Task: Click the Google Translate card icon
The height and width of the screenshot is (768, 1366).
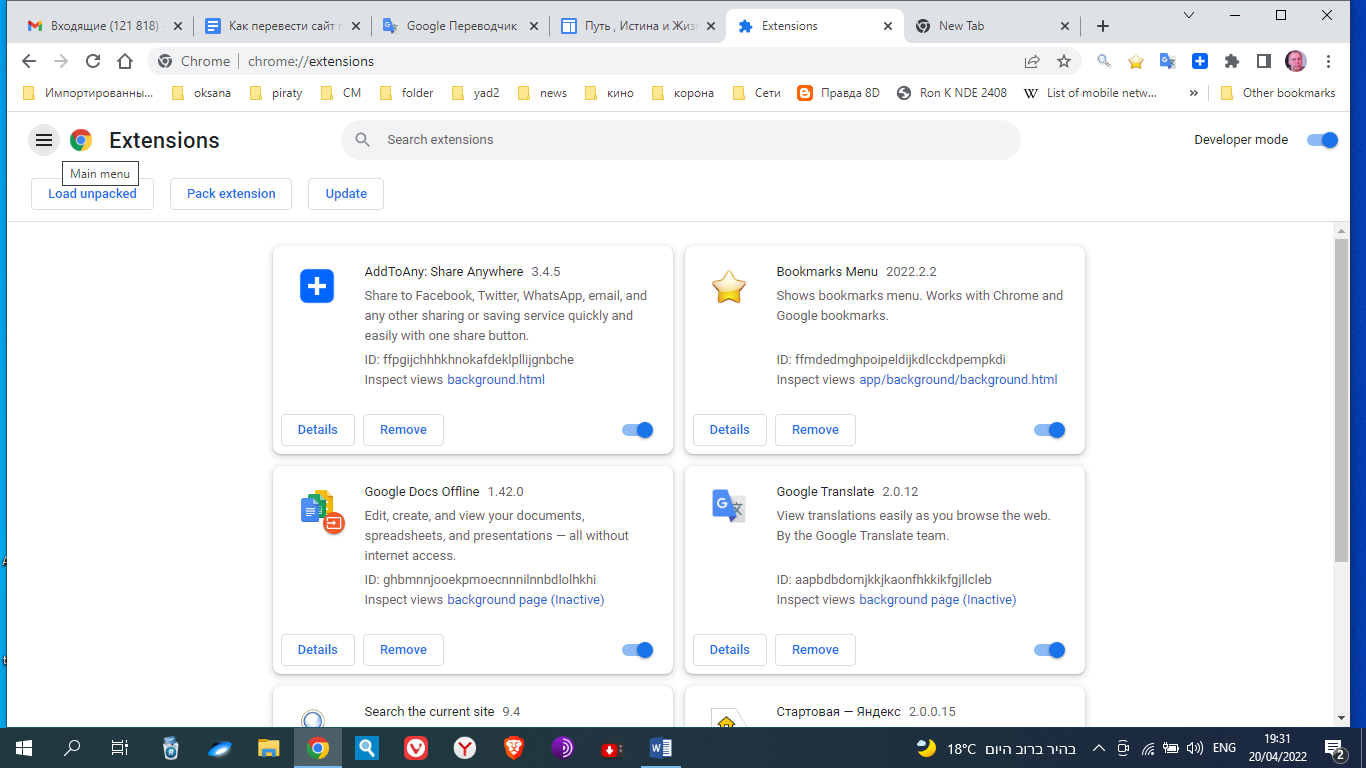Action: [729, 506]
